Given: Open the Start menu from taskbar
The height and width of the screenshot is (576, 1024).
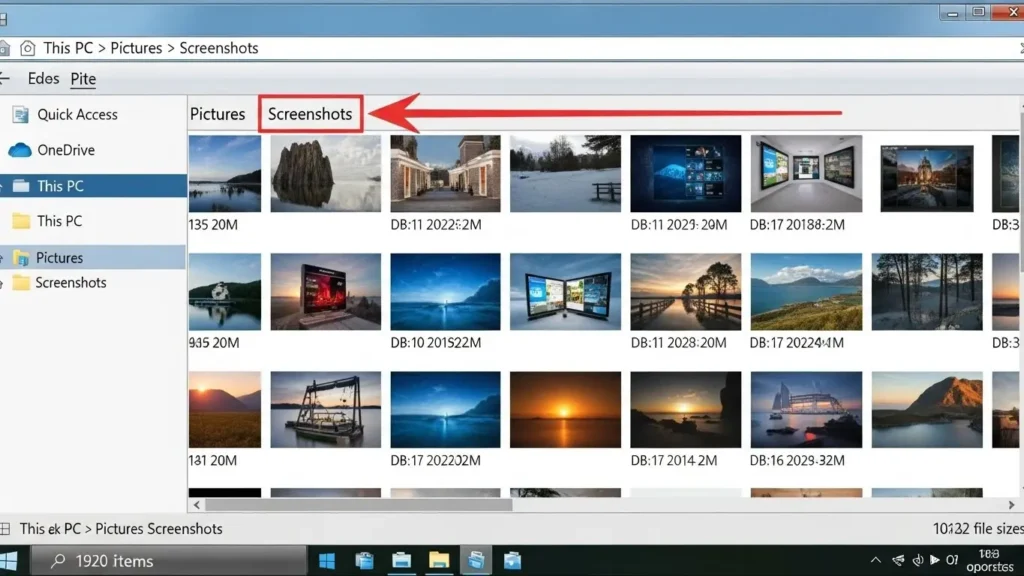Looking at the screenshot, I should click(325, 560).
